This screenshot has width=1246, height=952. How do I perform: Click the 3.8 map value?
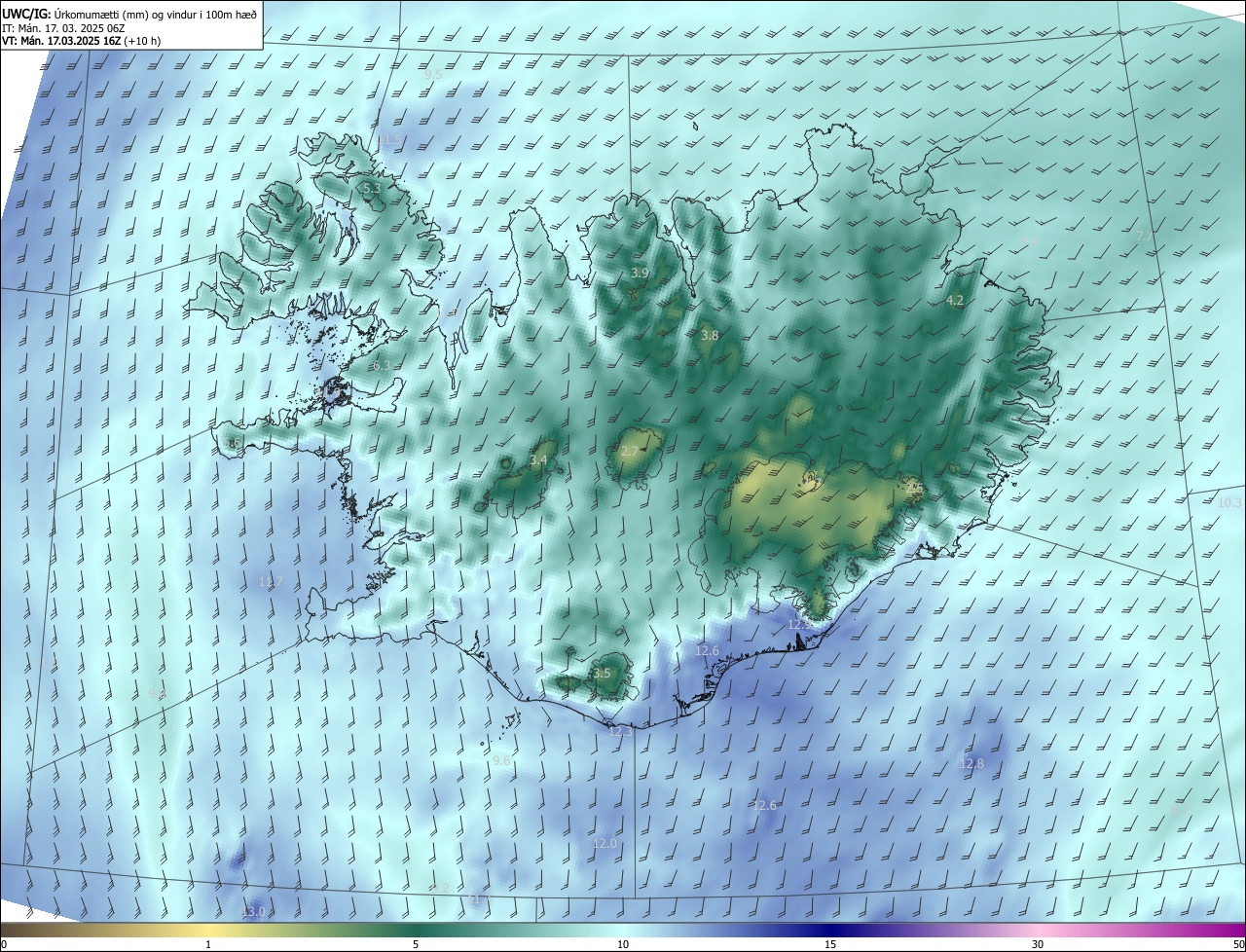(710, 335)
